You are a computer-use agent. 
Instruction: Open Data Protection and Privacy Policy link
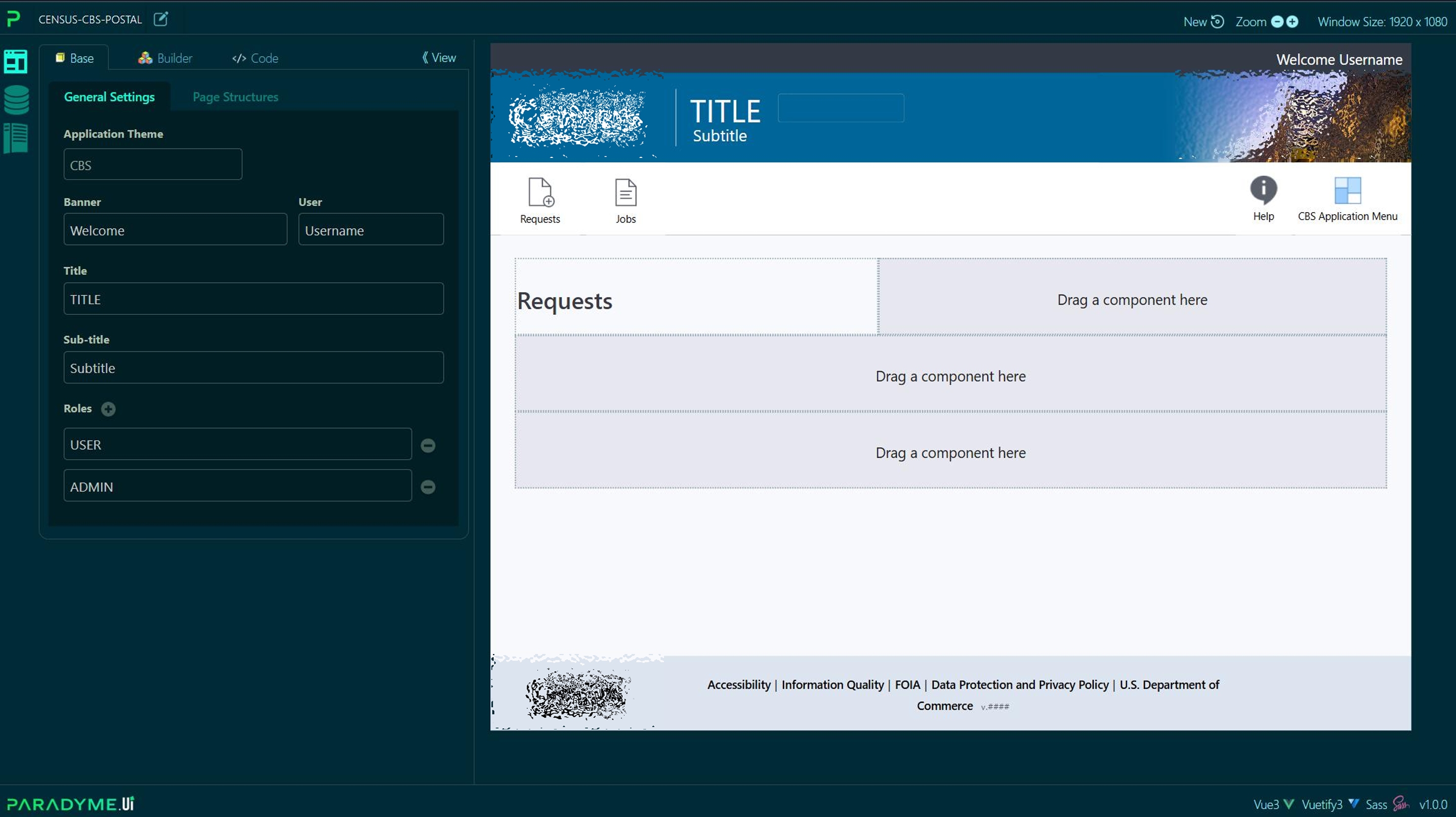(x=1020, y=685)
